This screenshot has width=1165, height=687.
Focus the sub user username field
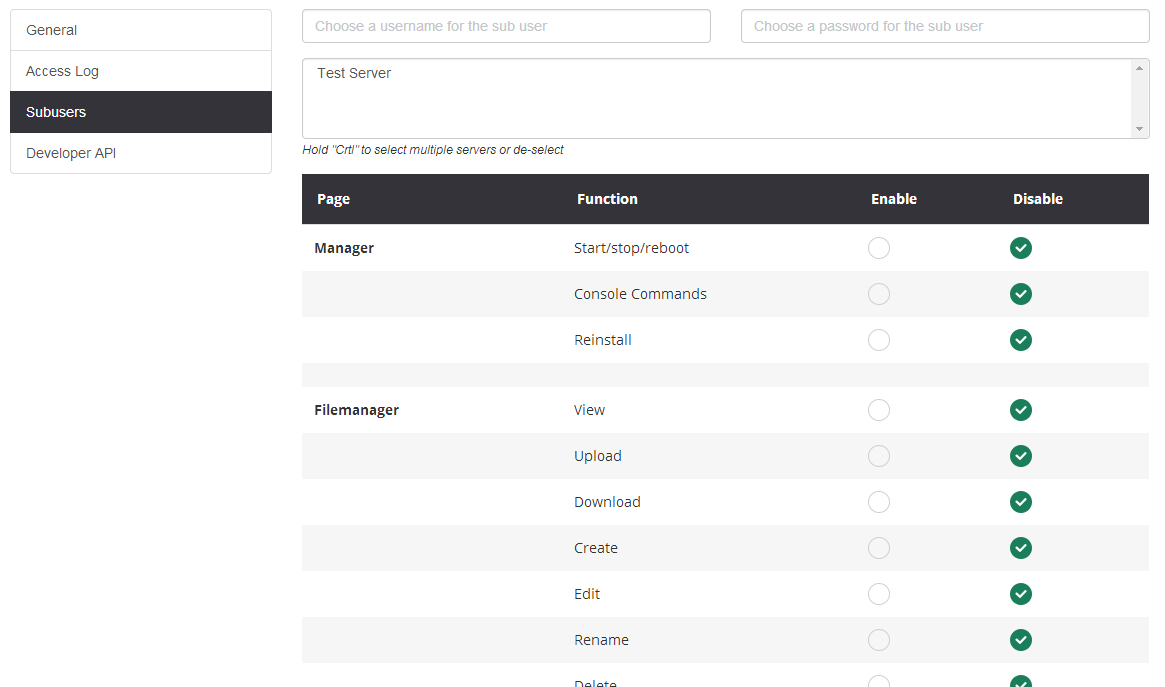pyautogui.click(x=506, y=26)
